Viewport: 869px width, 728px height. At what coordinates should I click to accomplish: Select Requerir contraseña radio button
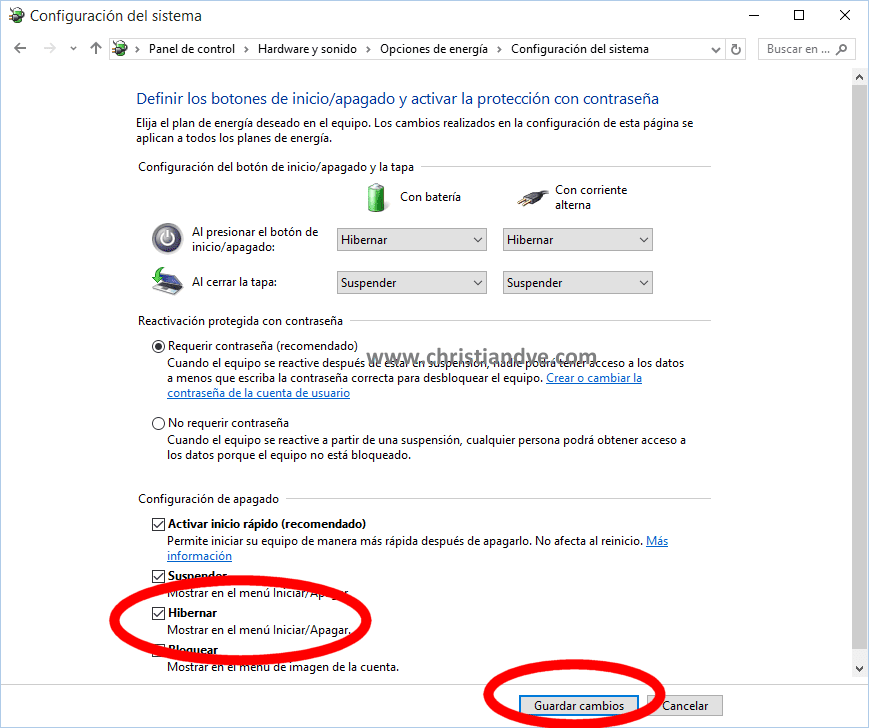coord(159,346)
